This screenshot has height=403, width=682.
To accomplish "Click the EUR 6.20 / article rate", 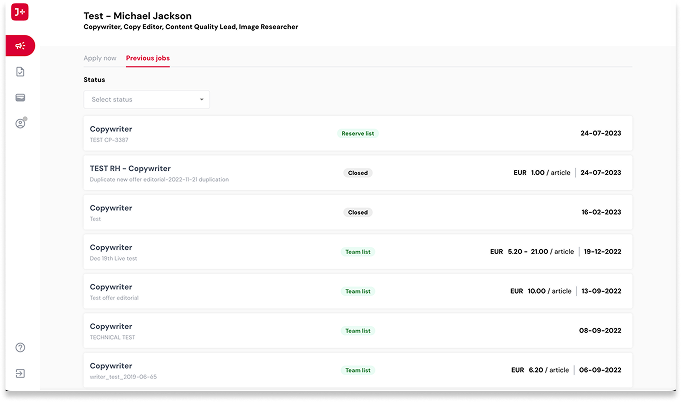I will tap(540, 370).
